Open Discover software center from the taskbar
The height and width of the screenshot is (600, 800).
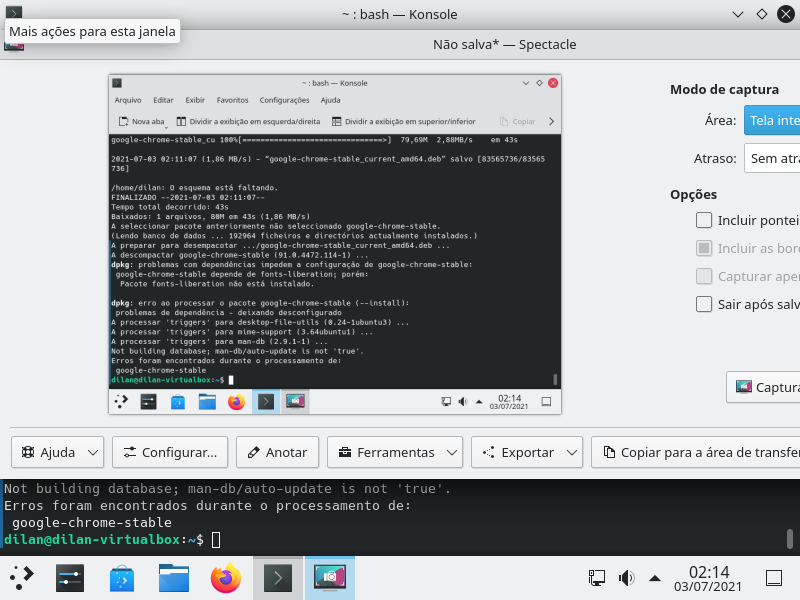[x=122, y=578]
